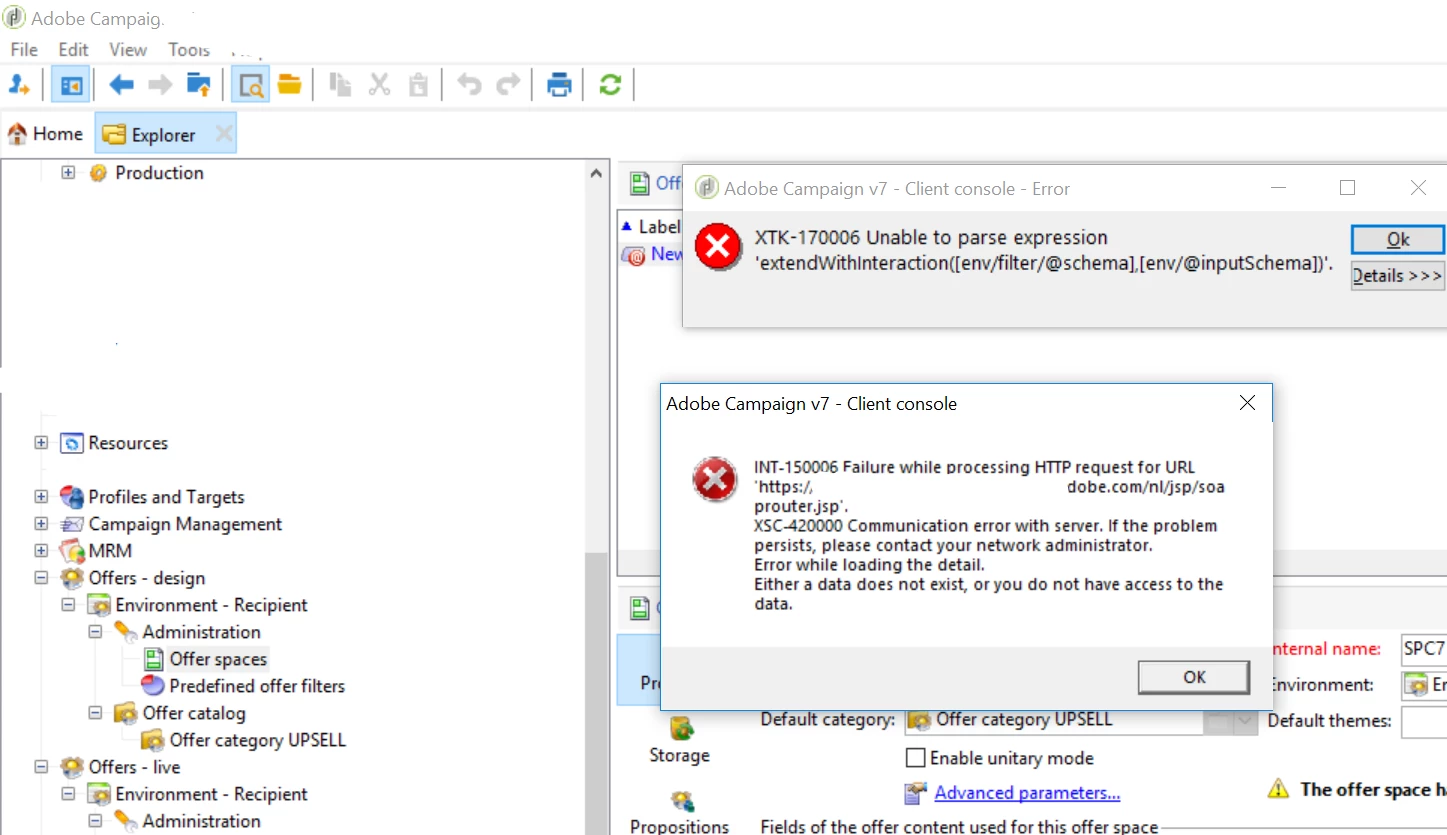Select Resources in the tree
The image size is (1447, 835).
(128, 442)
